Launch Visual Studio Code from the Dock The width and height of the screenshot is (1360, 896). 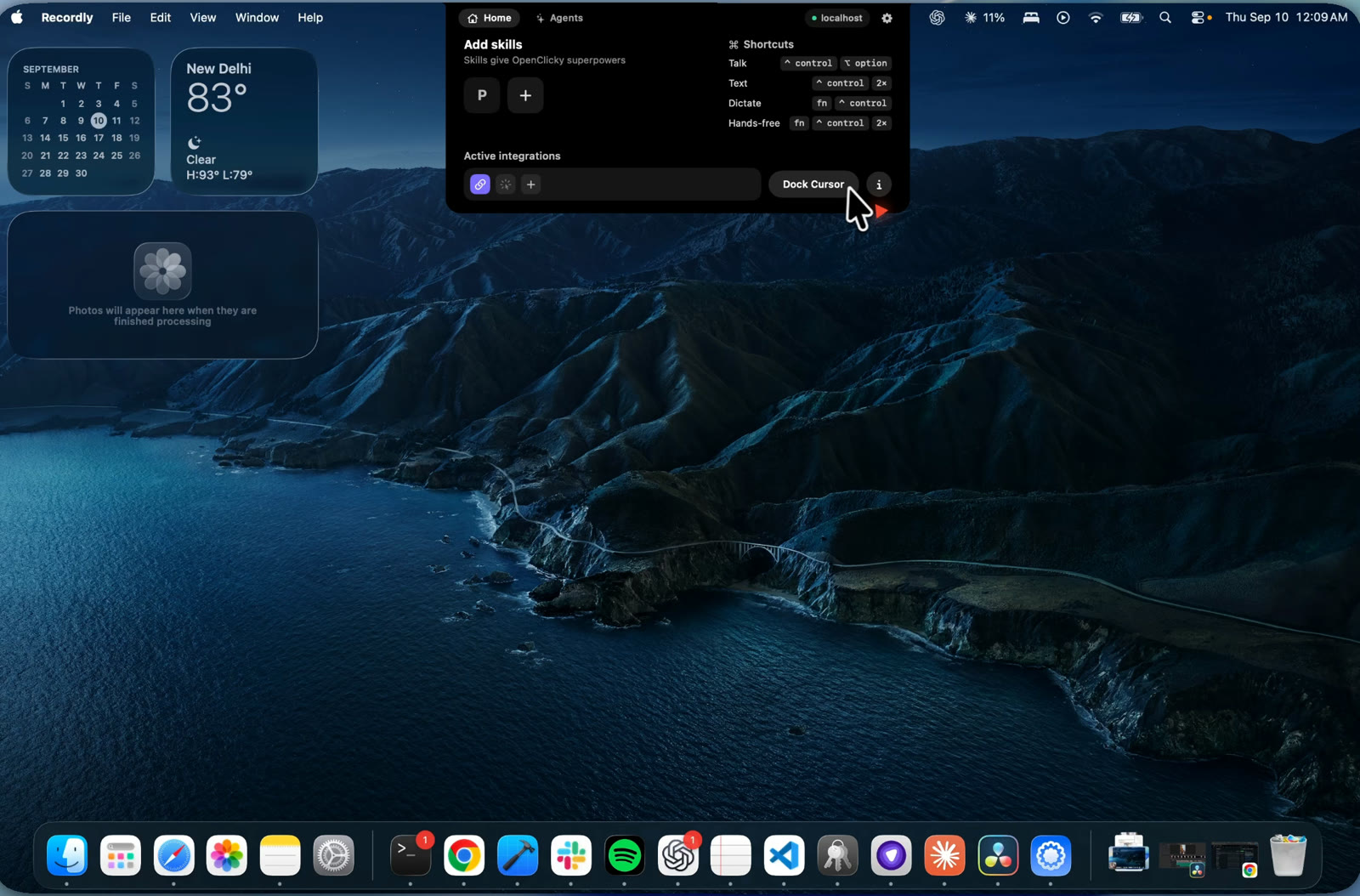pos(785,855)
